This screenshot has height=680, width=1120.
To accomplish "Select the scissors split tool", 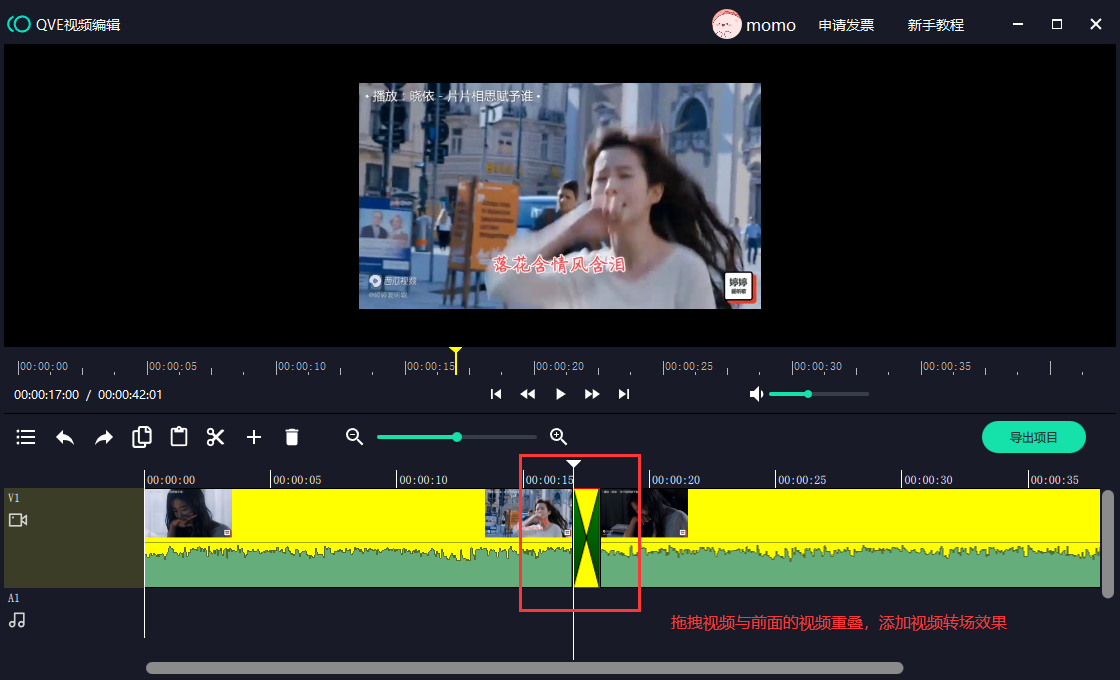I will [216, 437].
